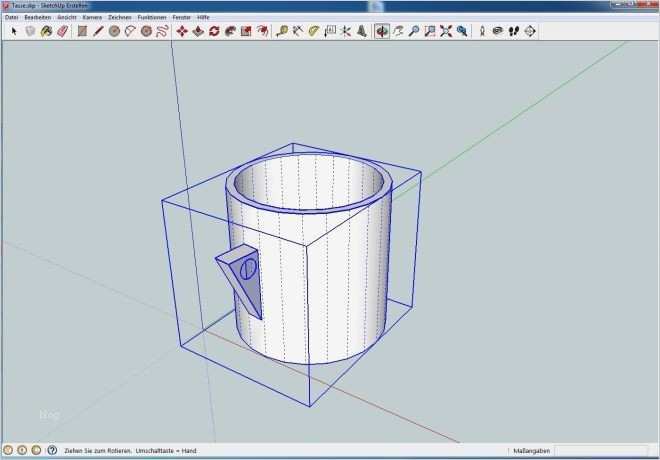Select the arrow Select tool
The image size is (660, 460).
coord(14,31)
